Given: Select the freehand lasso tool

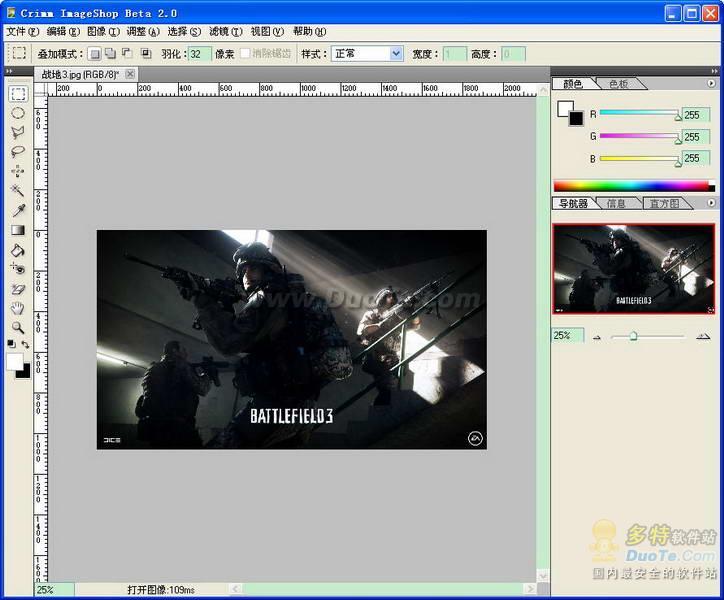Looking at the screenshot, I should pos(18,152).
